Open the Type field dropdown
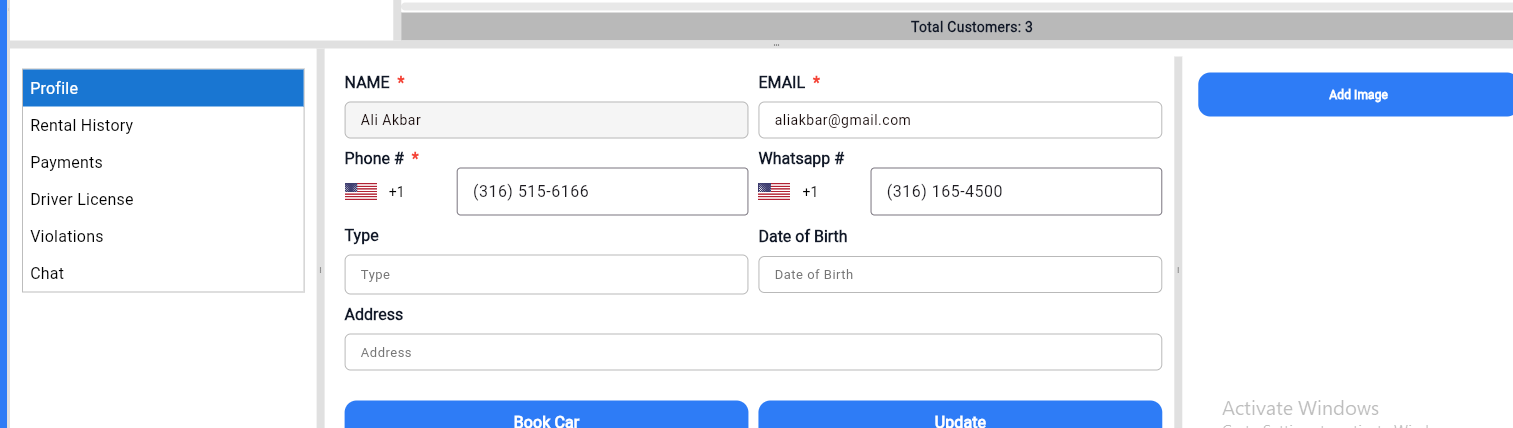1513x428 pixels. [546, 275]
